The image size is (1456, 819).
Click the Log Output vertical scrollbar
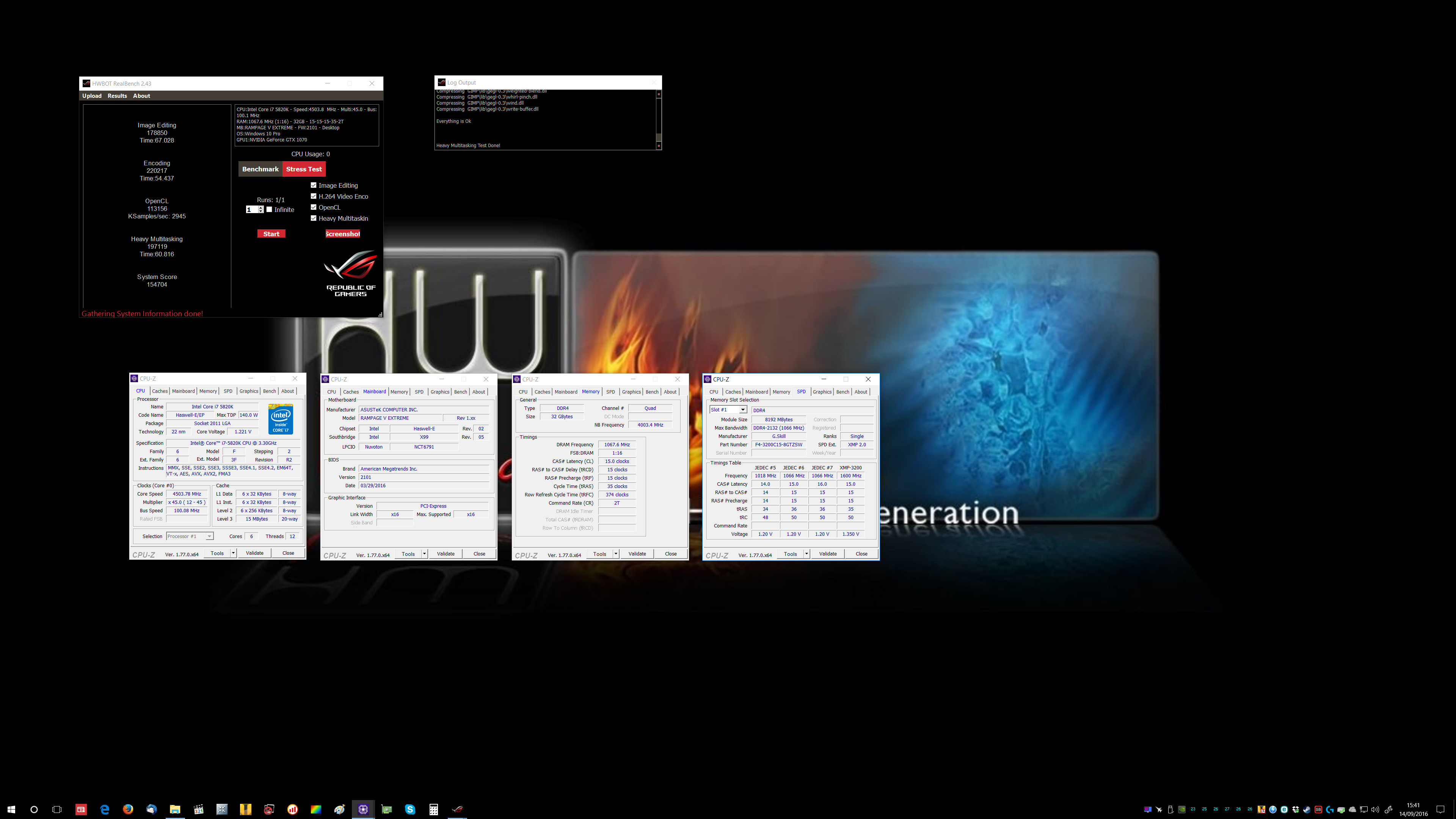(x=659, y=120)
